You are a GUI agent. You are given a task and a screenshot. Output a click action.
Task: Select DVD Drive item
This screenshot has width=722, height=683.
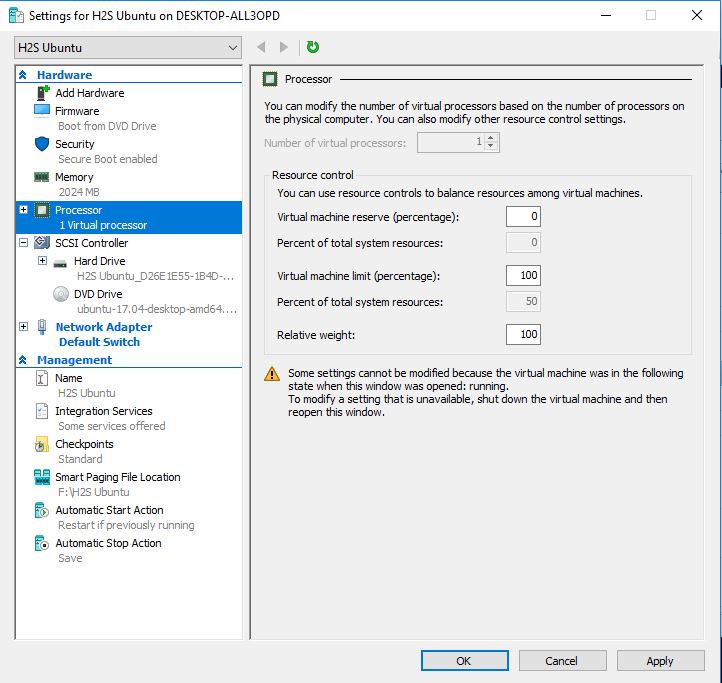pyautogui.click(x=98, y=294)
